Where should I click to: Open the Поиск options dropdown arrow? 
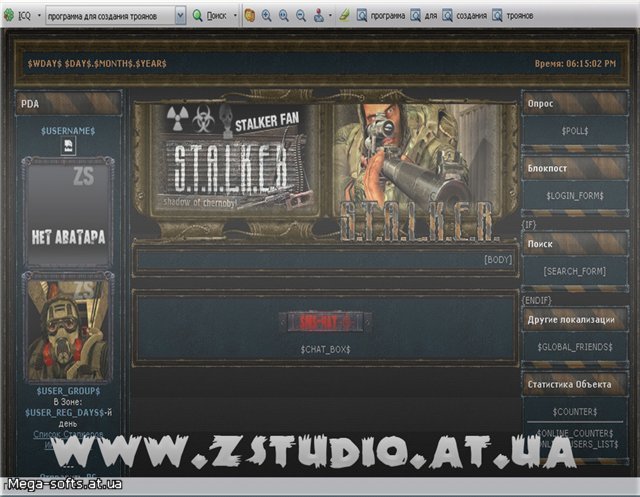coord(235,16)
